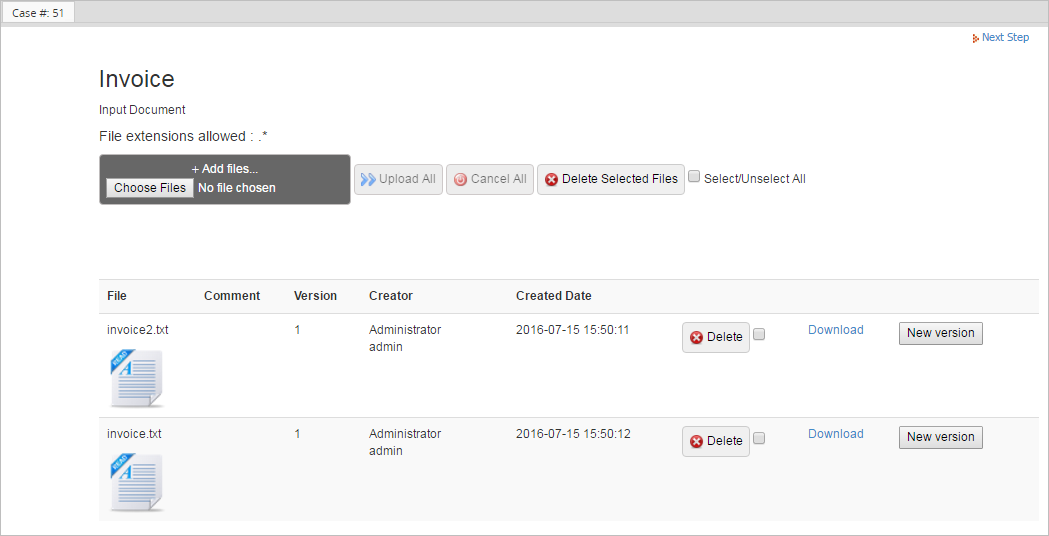Download the invoice.txt file
The height and width of the screenshot is (536, 1049).
[835, 434]
